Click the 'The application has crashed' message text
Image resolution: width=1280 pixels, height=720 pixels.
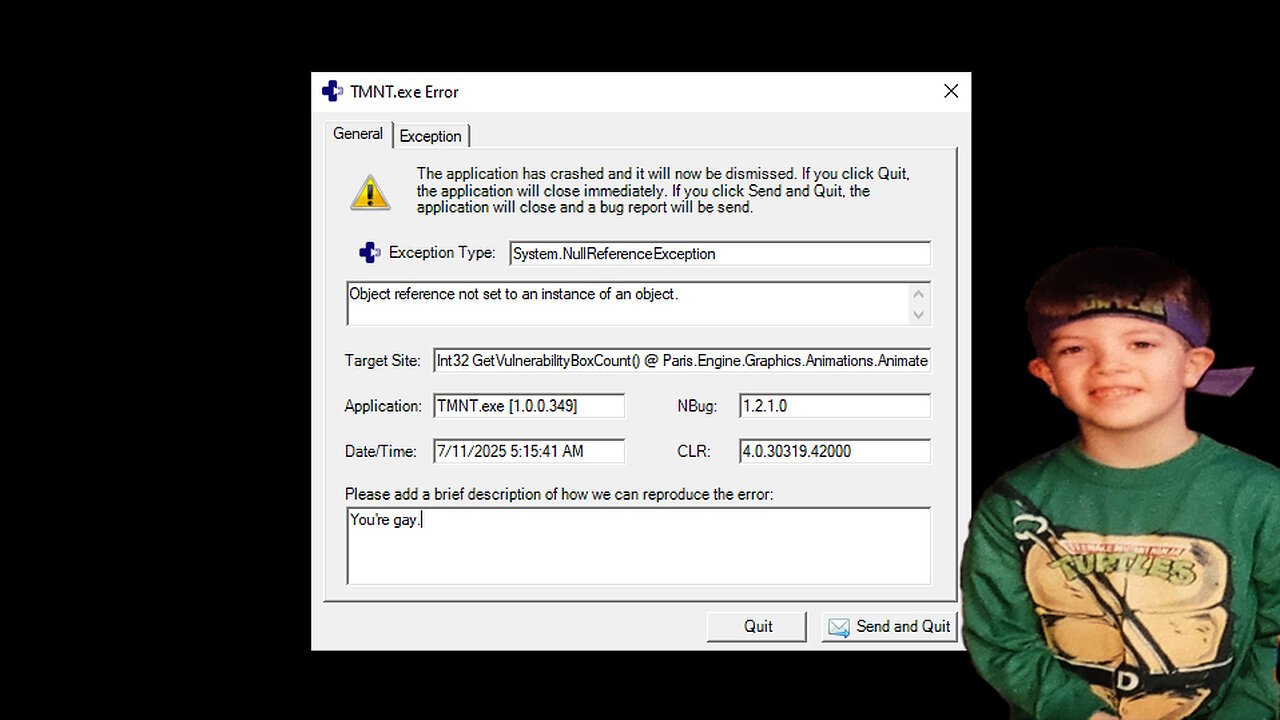pos(663,190)
